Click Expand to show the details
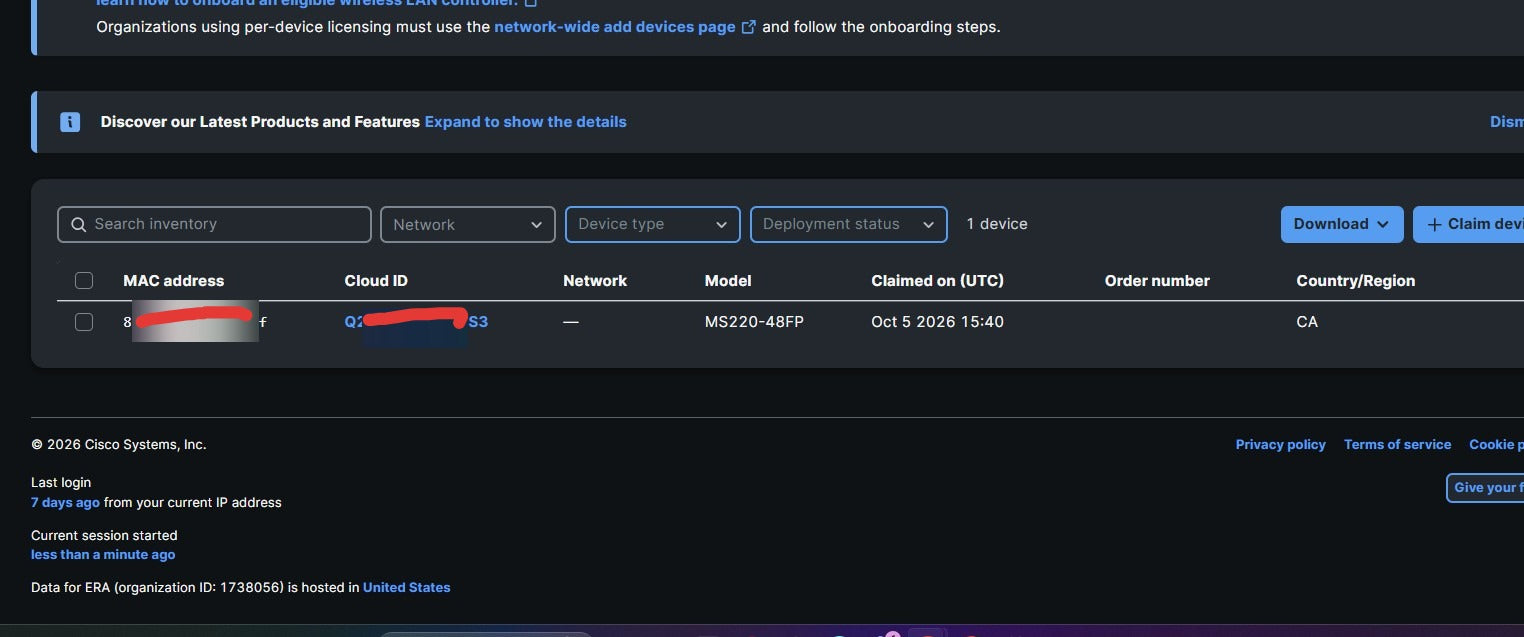This screenshot has width=1524, height=637. coord(526,122)
